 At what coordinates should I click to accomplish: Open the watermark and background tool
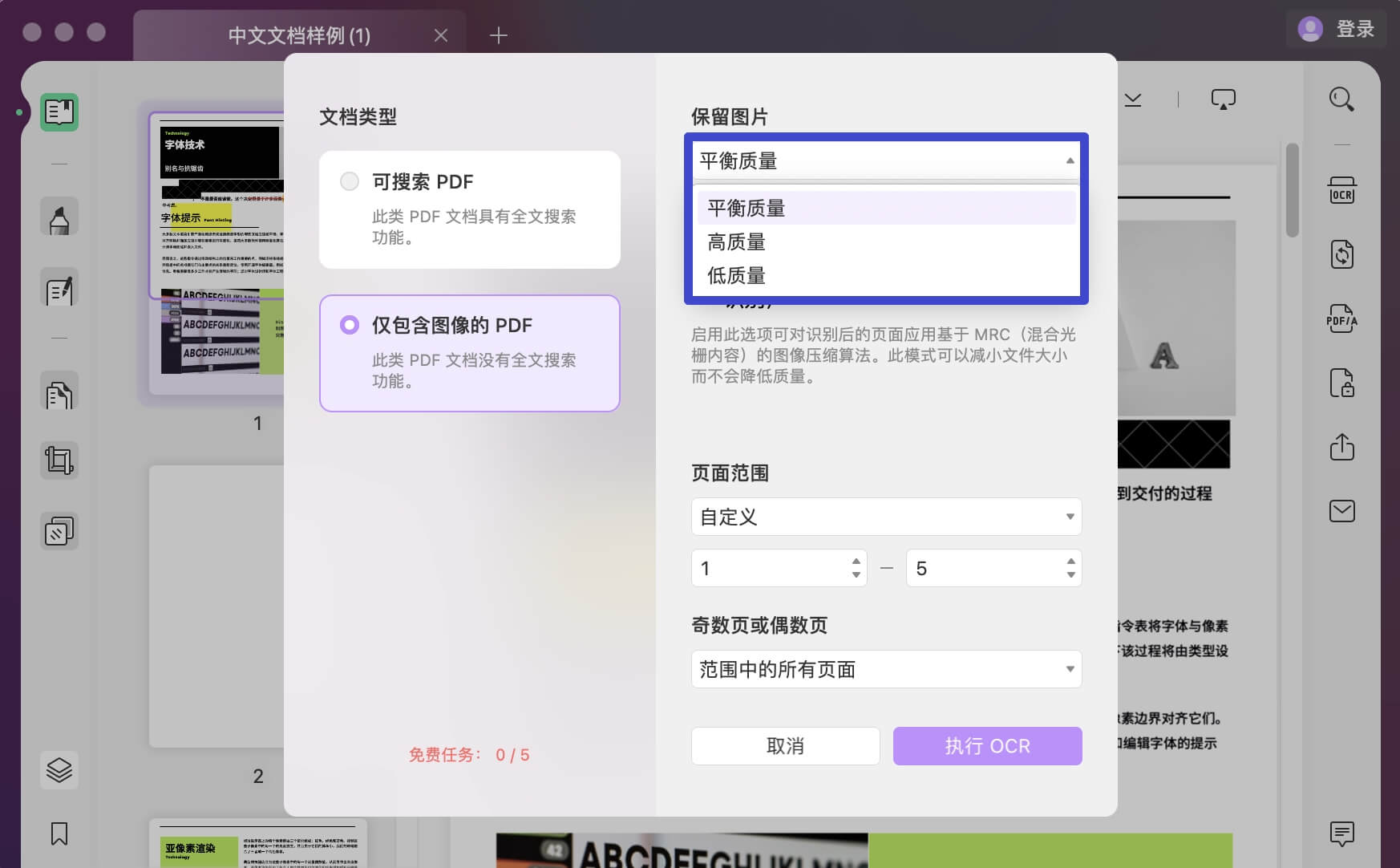pyautogui.click(x=59, y=531)
